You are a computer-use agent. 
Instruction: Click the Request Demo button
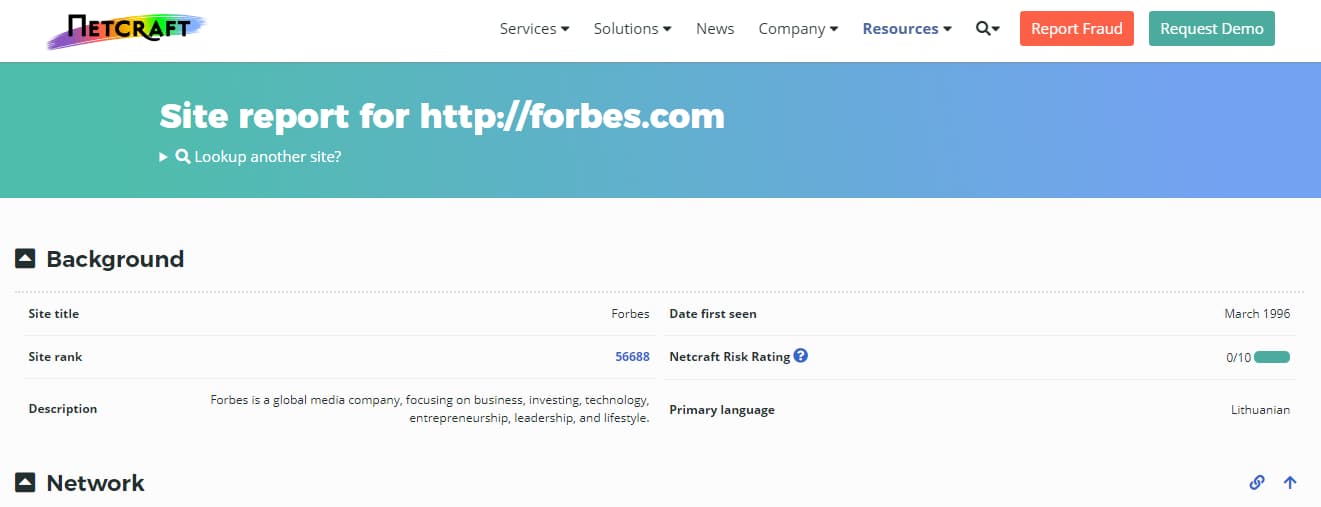coord(1212,28)
